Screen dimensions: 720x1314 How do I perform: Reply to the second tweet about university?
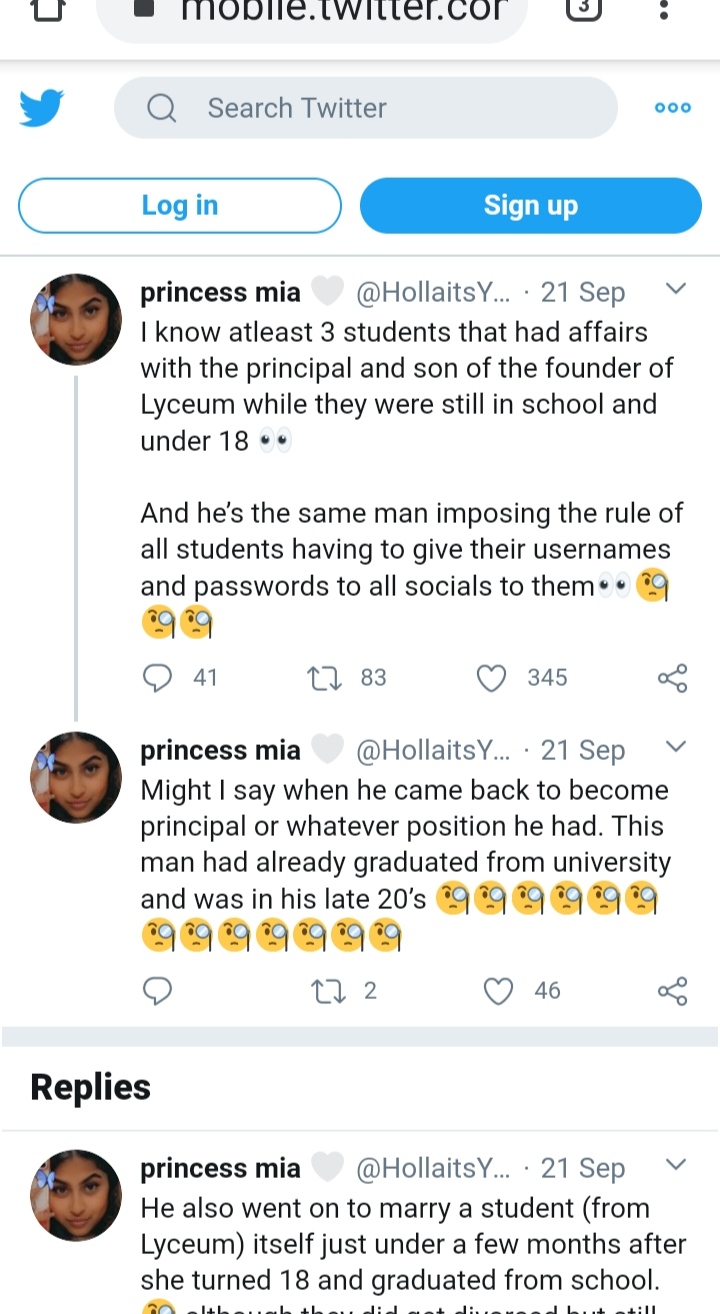[x=158, y=991]
